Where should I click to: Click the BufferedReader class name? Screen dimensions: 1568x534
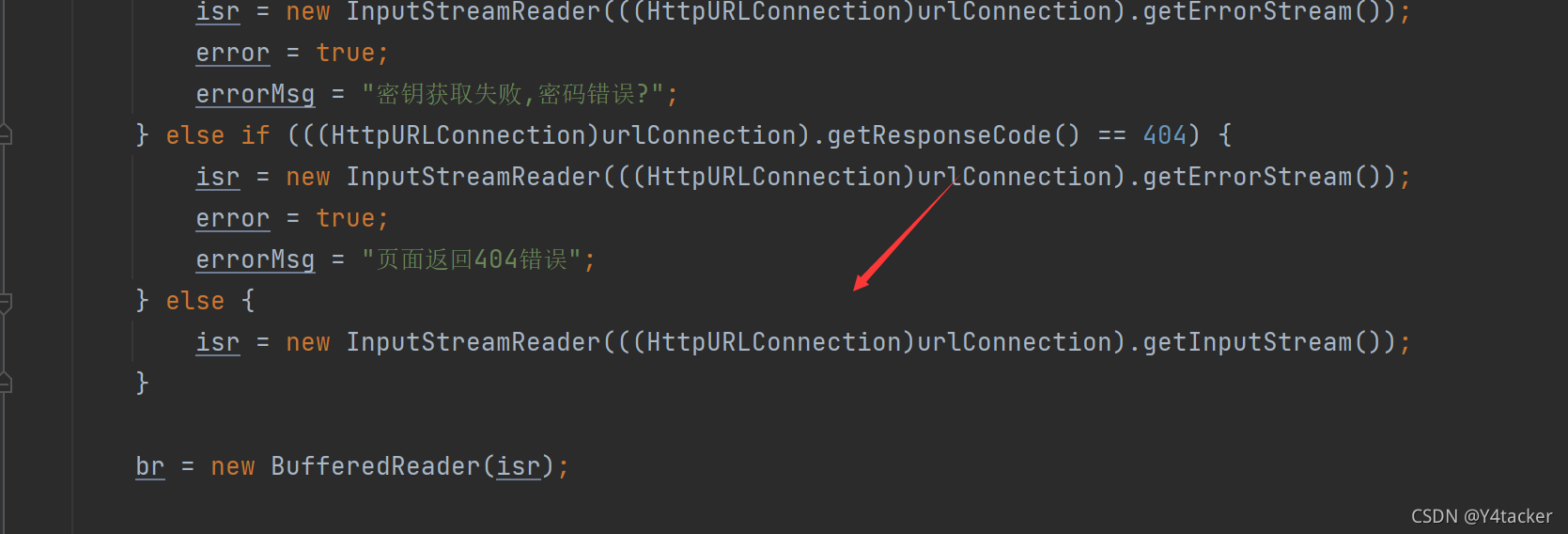376,466
